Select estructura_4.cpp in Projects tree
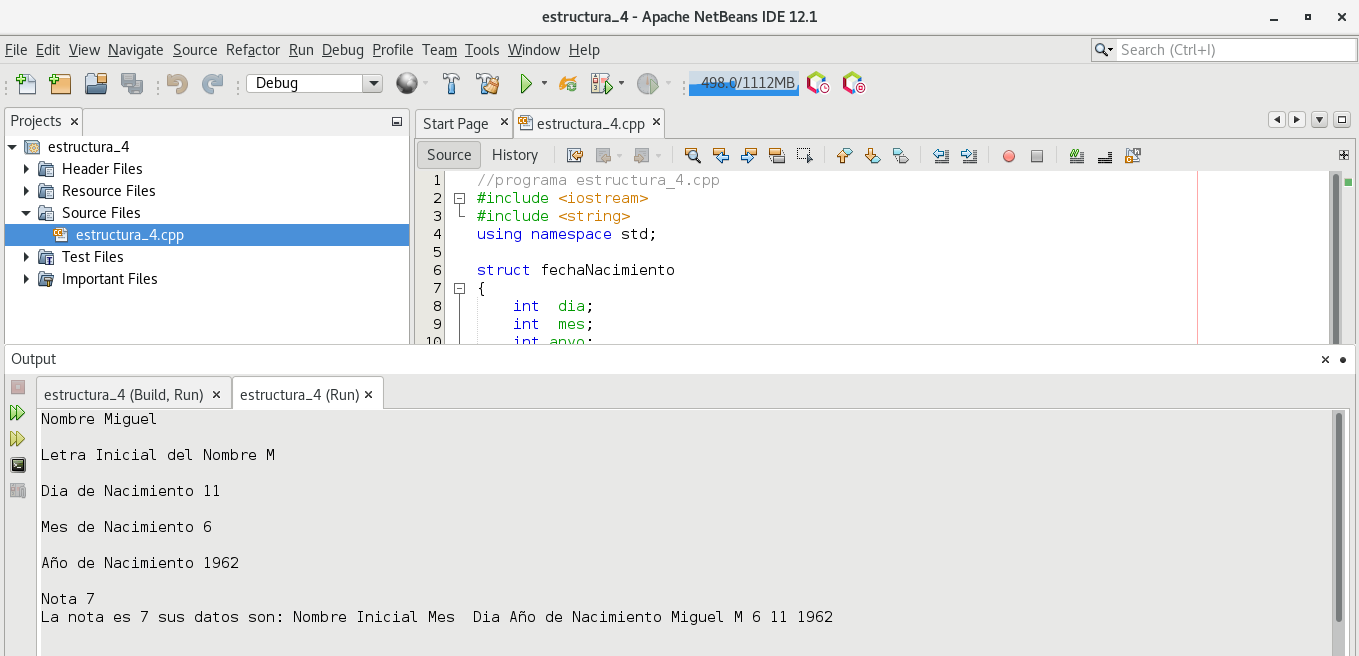1359x656 pixels. click(x=129, y=235)
